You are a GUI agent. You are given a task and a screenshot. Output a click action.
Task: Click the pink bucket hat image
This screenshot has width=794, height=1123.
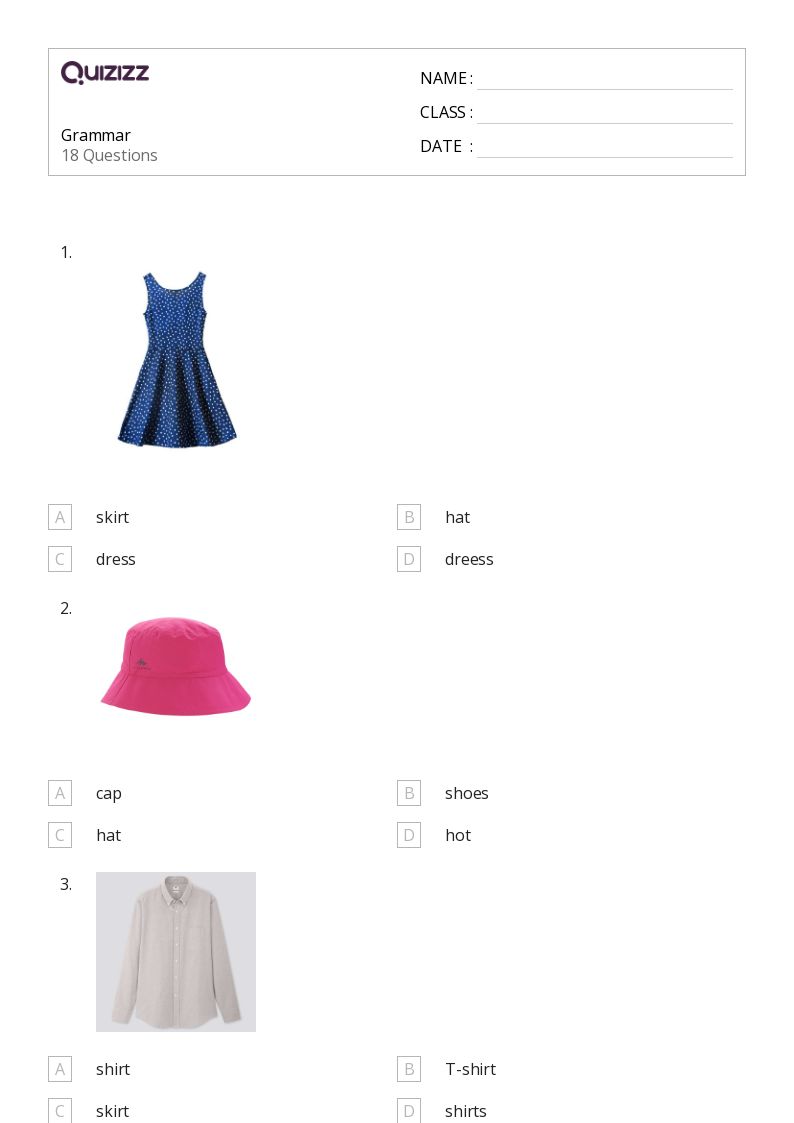click(176, 667)
